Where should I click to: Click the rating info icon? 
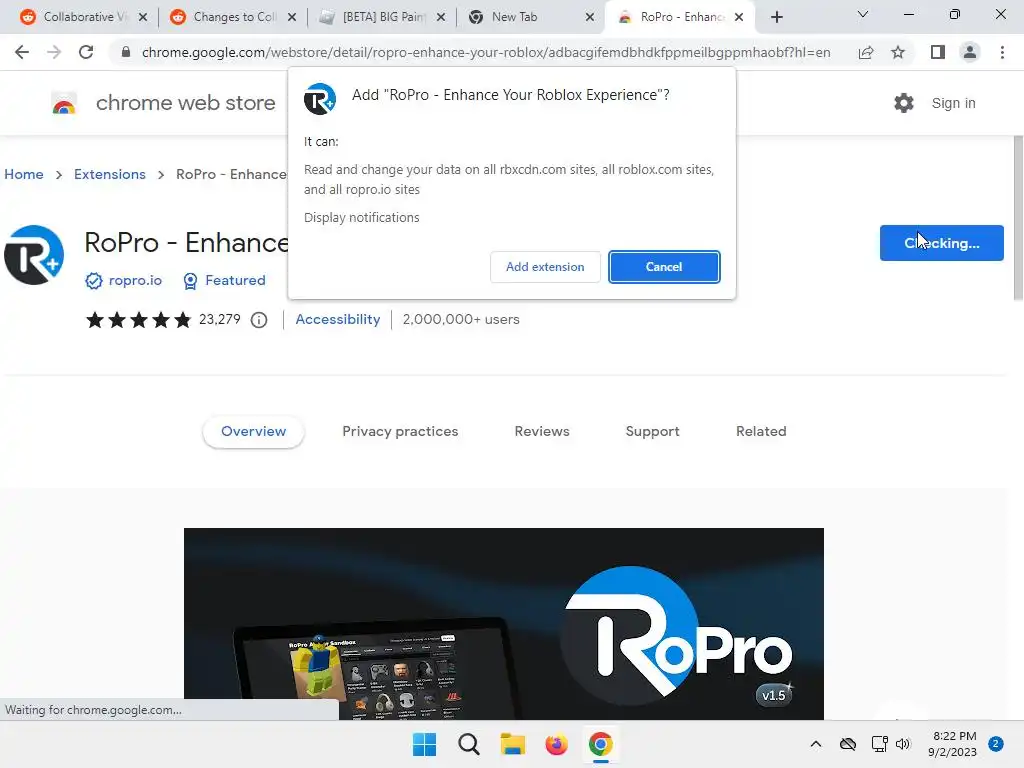tap(259, 320)
